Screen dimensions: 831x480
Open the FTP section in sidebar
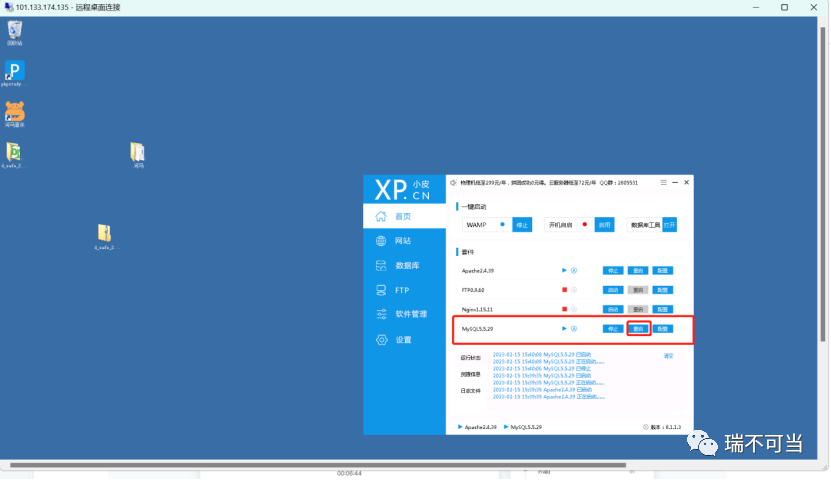point(404,290)
